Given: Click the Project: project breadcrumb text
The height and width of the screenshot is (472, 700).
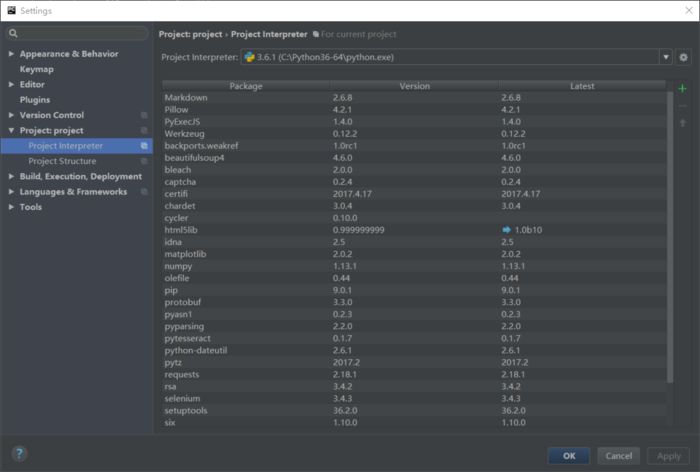Looking at the screenshot, I should coord(191,34).
